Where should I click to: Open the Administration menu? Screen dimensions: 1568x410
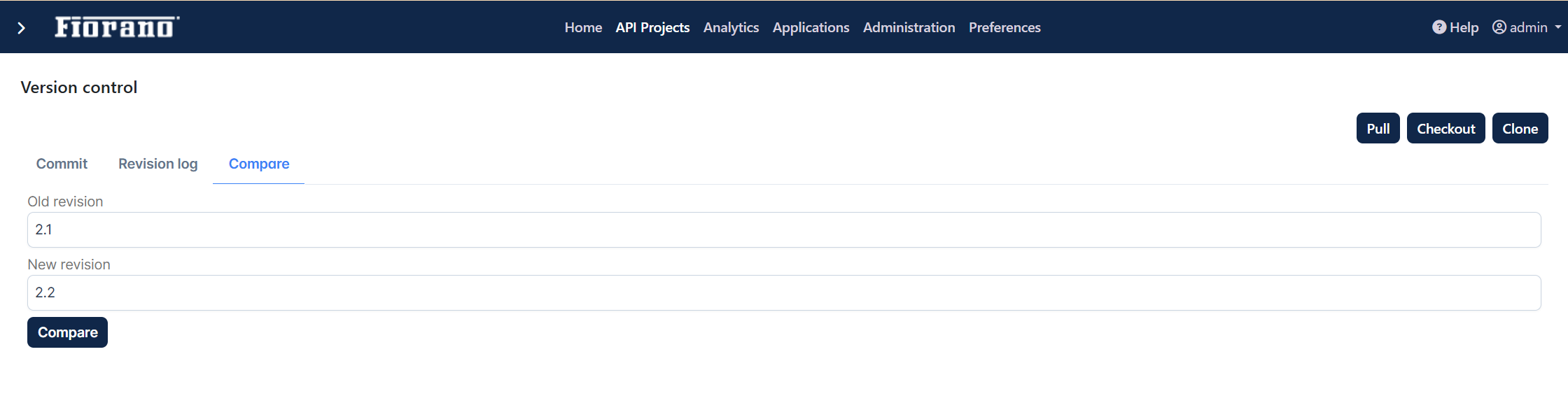tap(909, 27)
